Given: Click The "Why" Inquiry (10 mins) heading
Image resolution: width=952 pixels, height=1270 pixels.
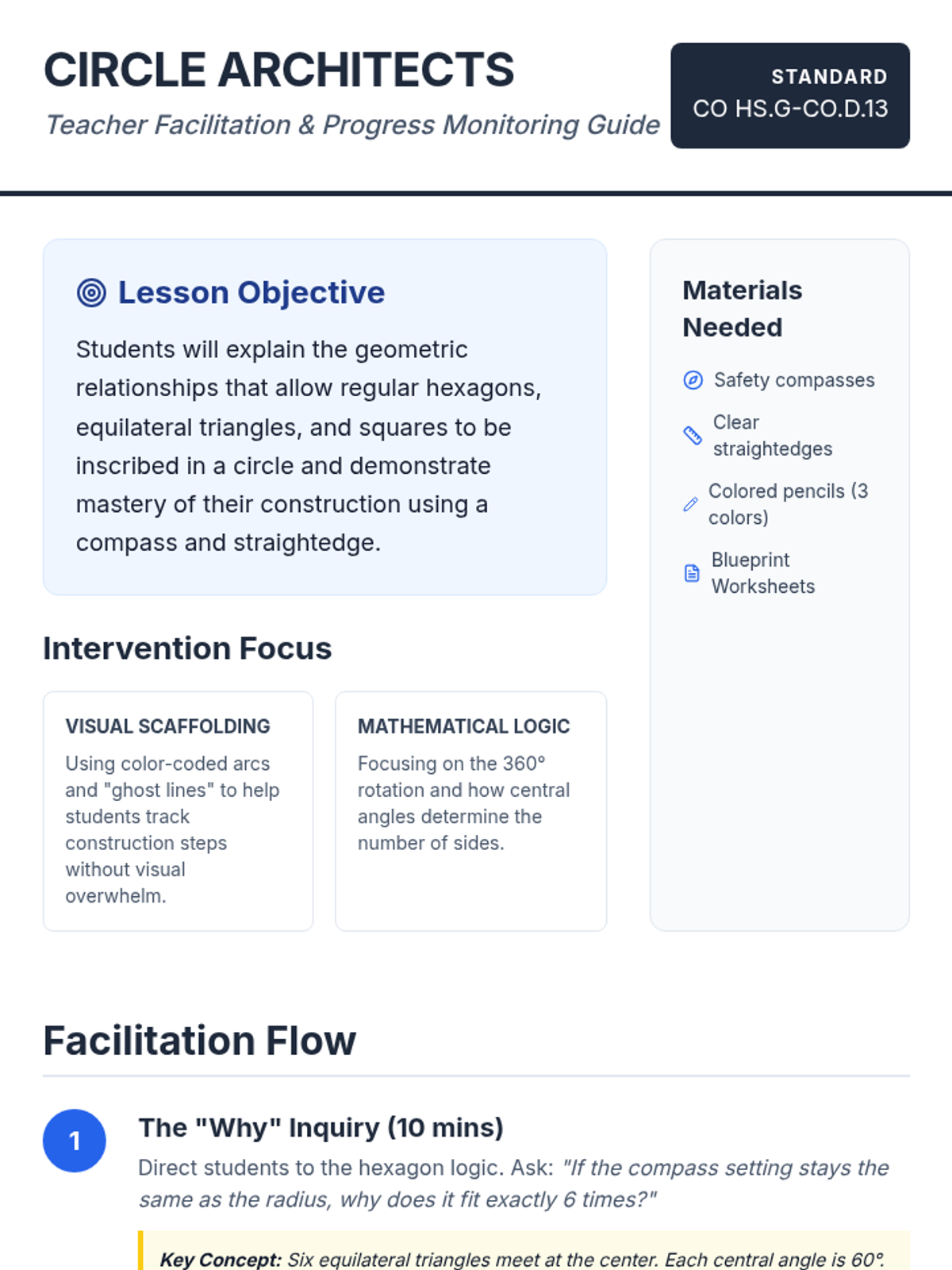Looking at the screenshot, I should coord(321,1128).
